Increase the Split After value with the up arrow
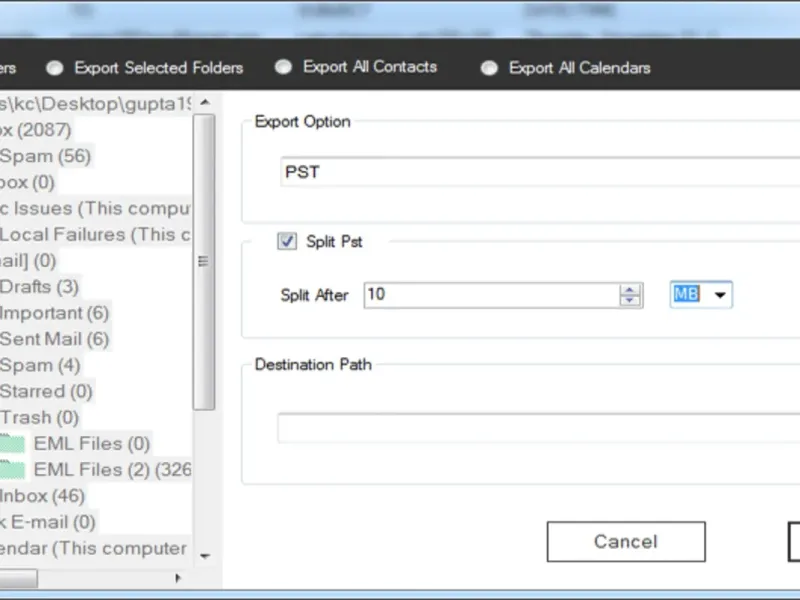The width and height of the screenshot is (800, 600). pos(630,290)
